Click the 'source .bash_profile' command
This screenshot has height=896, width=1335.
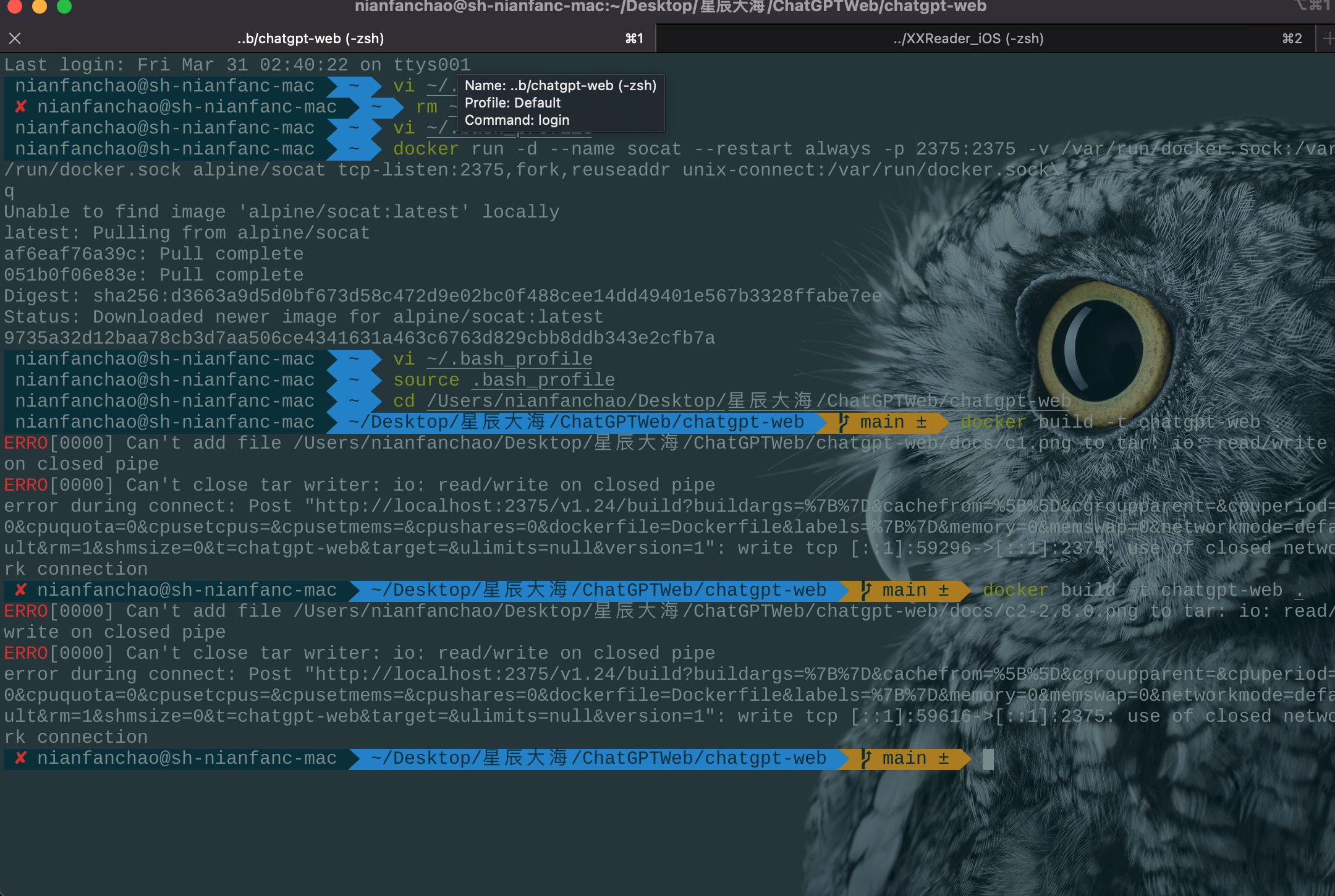pos(504,380)
